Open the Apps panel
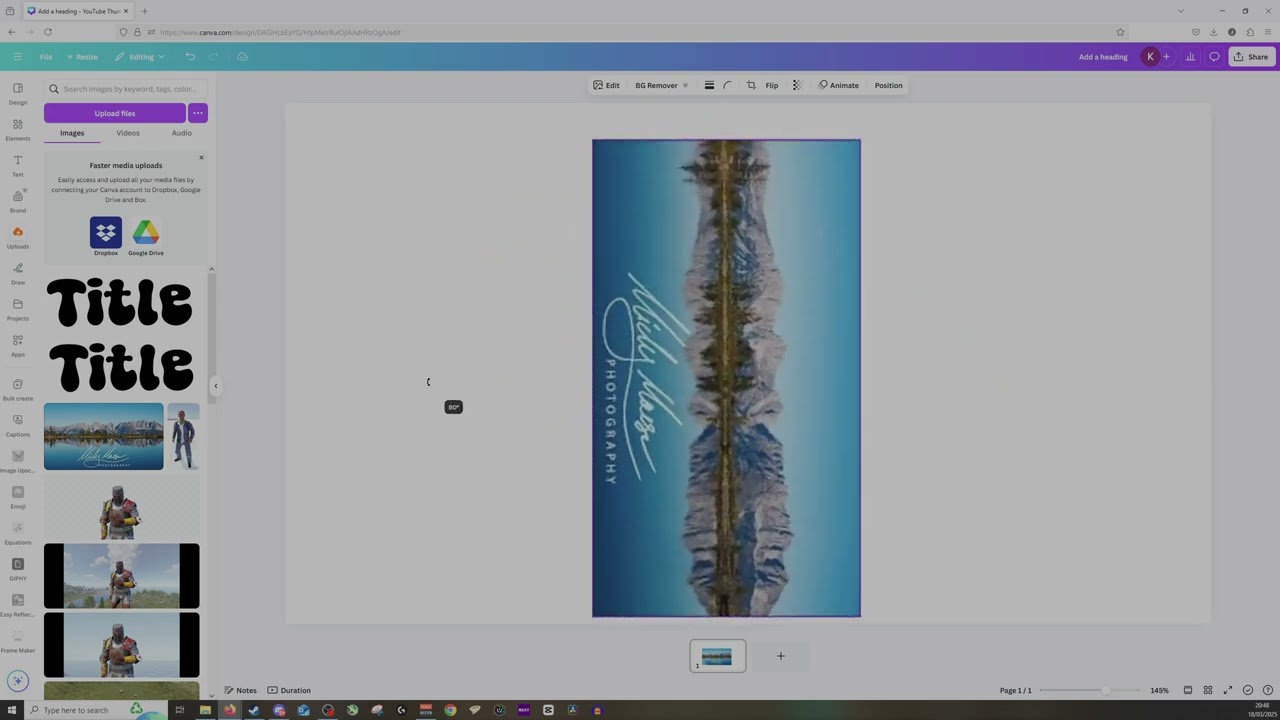 [x=18, y=346]
